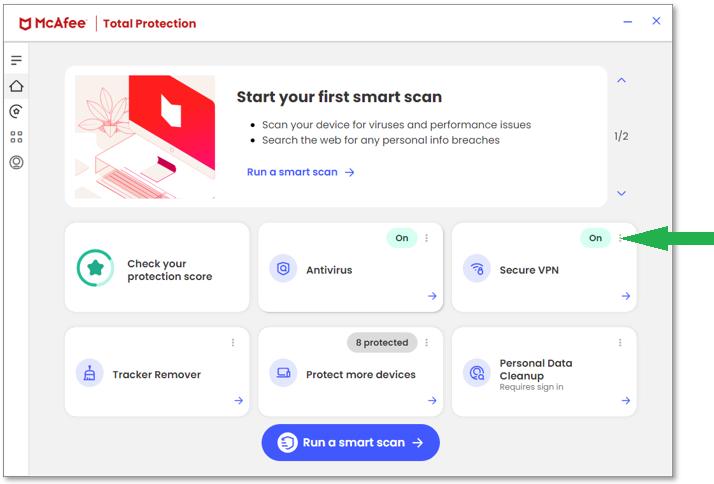
Task: Minimize the McAfee window
Action: 628,21
